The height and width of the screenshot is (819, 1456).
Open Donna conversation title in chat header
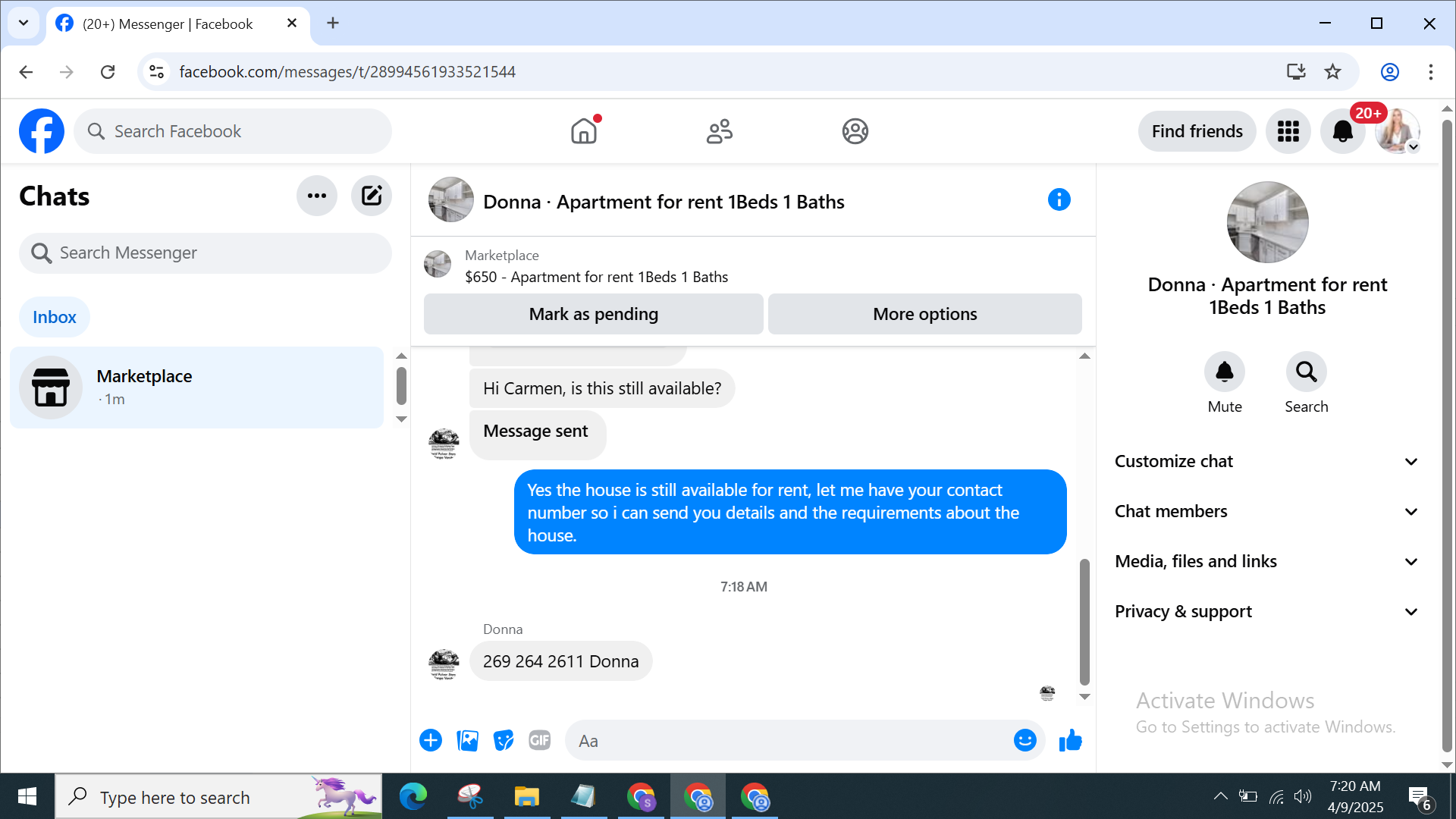point(664,202)
